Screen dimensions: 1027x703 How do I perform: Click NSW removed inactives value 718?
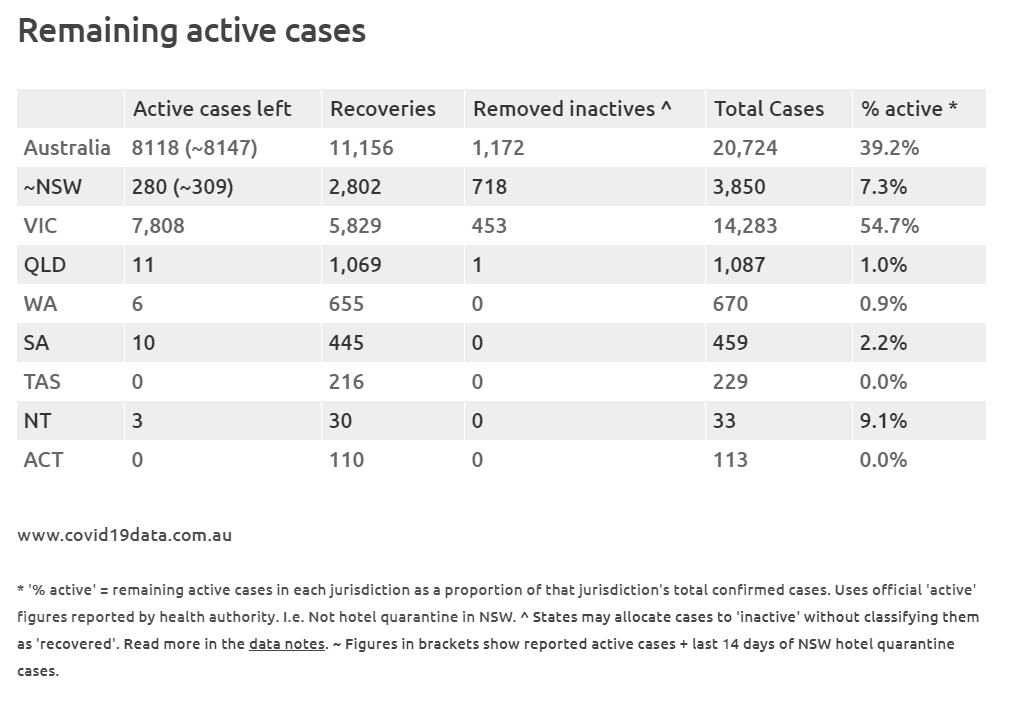[x=490, y=187]
